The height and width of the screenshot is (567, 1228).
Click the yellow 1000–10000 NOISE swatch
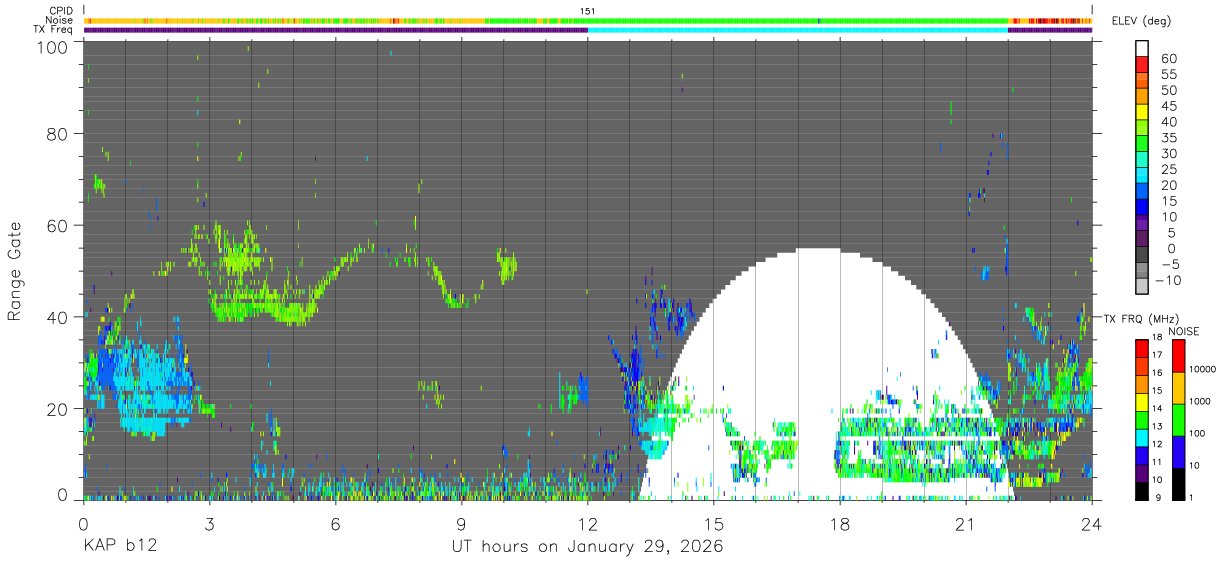pyautogui.click(x=1177, y=386)
